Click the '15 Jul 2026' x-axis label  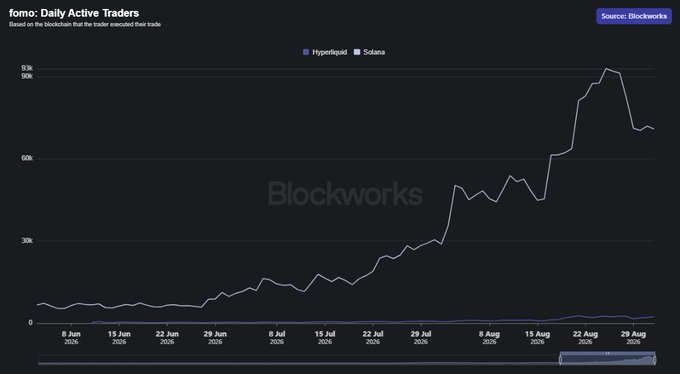[325, 338]
